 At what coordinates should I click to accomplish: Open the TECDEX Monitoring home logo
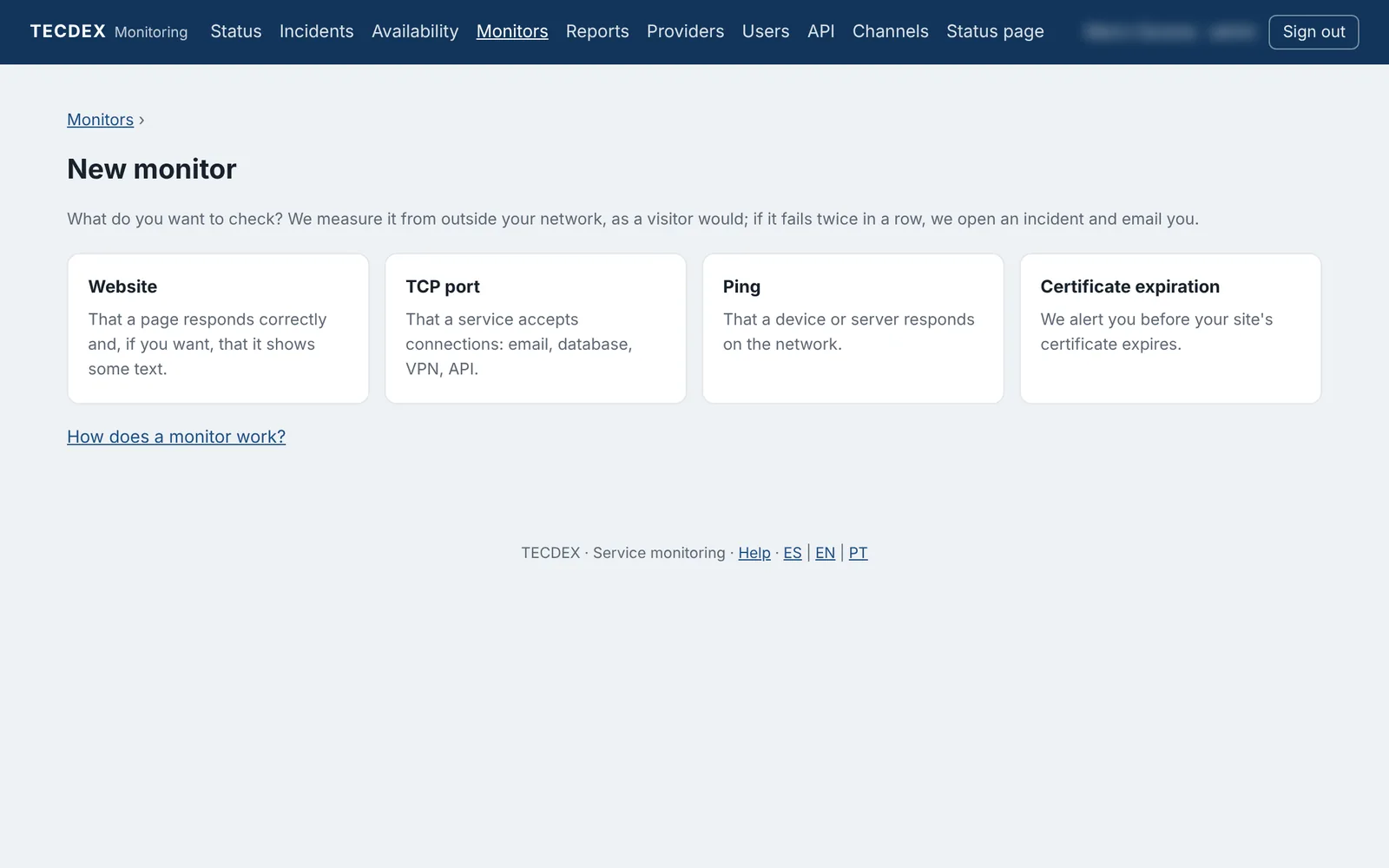pyautogui.click(x=109, y=31)
